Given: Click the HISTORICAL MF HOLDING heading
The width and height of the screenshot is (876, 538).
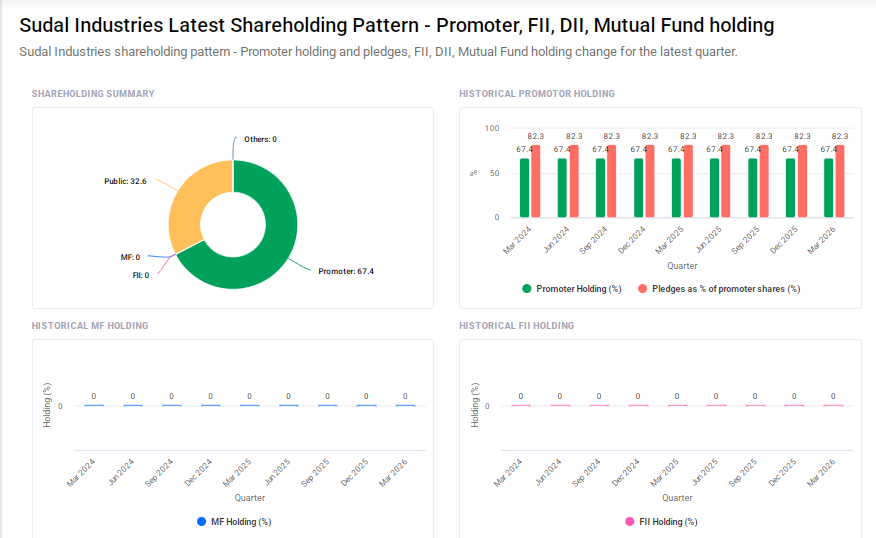Looking at the screenshot, I should click(90, 326).
